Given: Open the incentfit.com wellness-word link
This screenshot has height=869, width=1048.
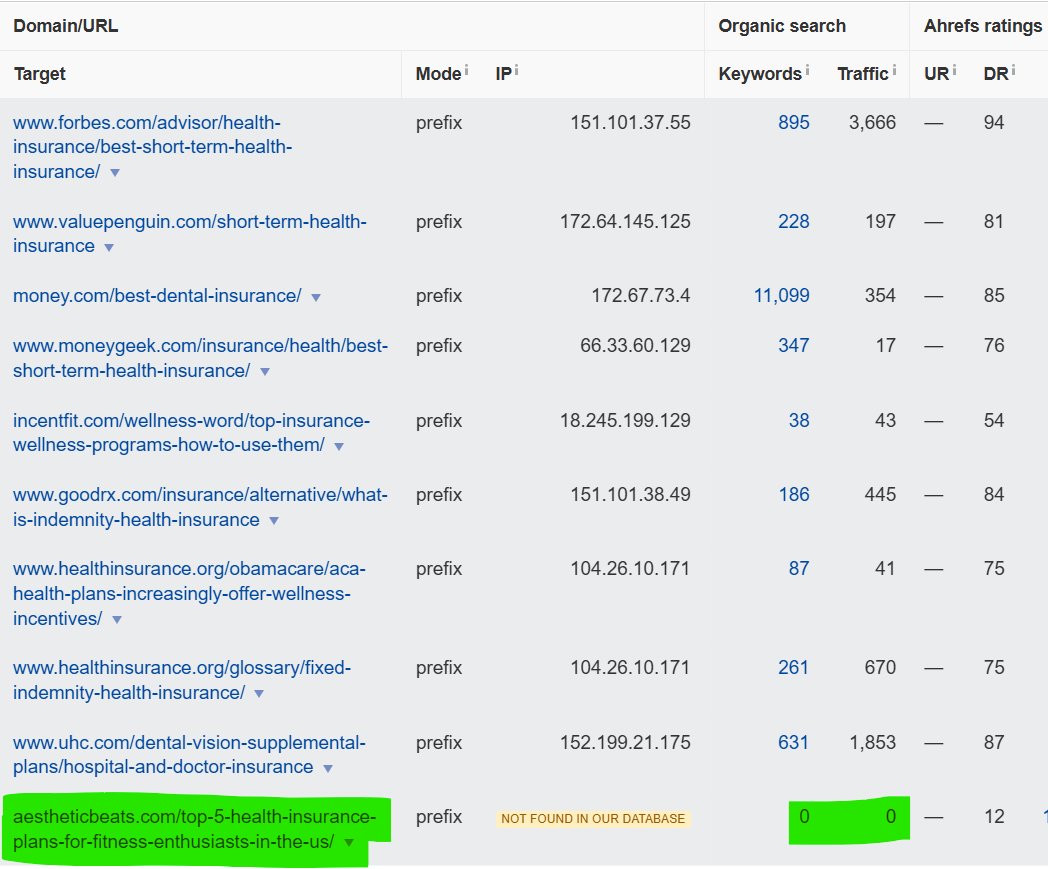Looking at the screenshot, I should coord(191,432).
